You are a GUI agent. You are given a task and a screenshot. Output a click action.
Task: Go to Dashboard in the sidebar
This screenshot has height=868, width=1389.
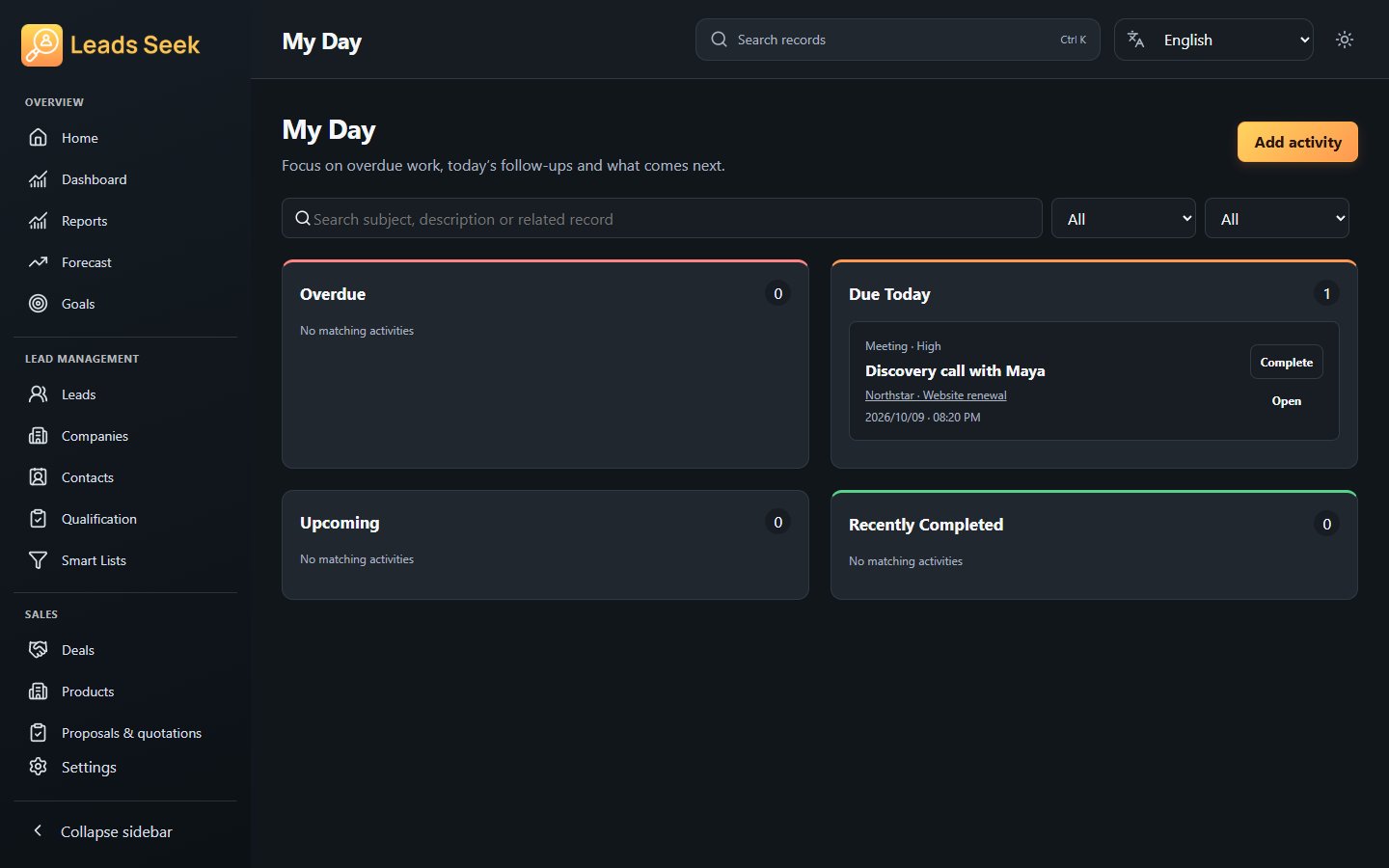pos(125,179)
